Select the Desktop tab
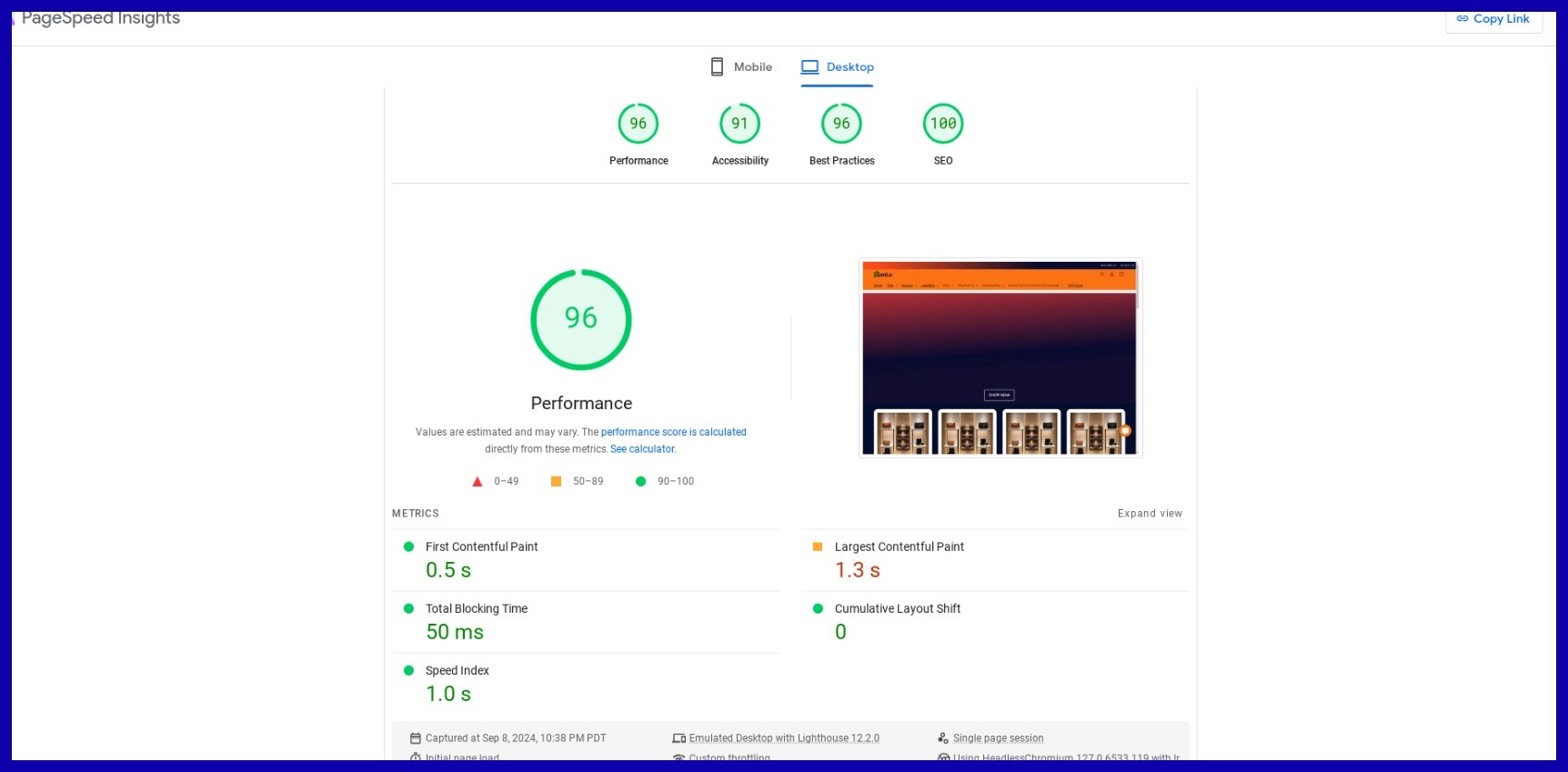This screenshot has width=1568, height=772. [x=837, y=67]
